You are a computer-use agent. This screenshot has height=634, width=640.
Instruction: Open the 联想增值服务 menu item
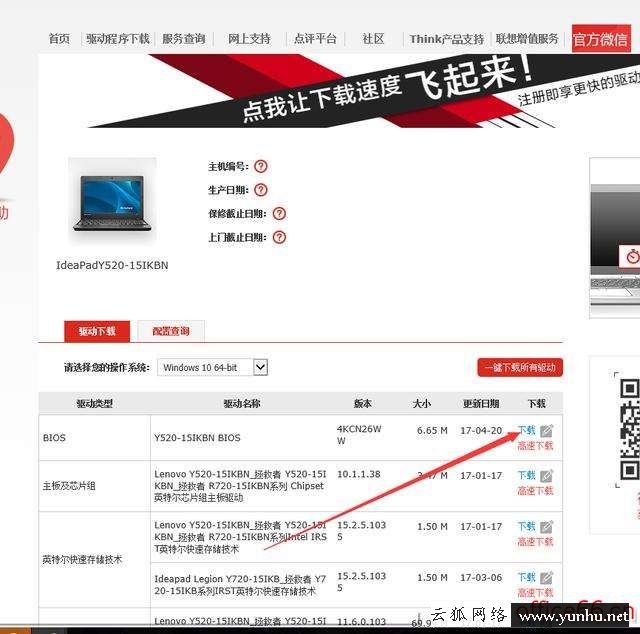(x=527, y=39)
